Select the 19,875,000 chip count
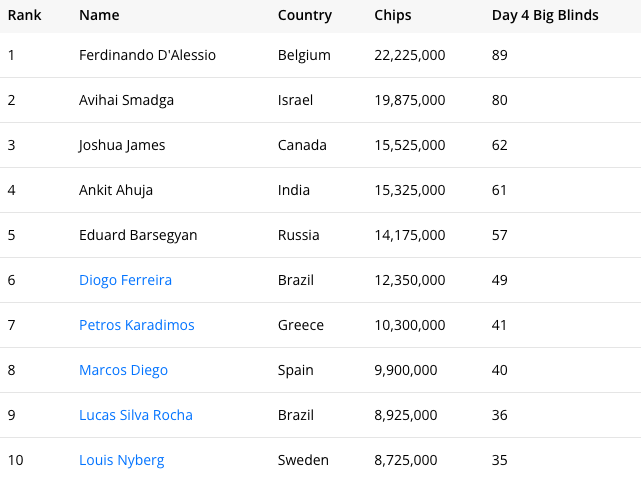 pos(409,100)
